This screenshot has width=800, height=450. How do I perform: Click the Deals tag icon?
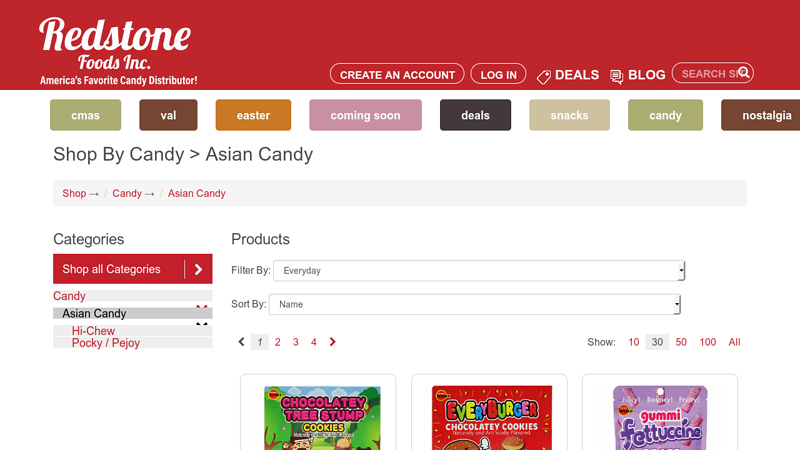click(x=544, y=77)
